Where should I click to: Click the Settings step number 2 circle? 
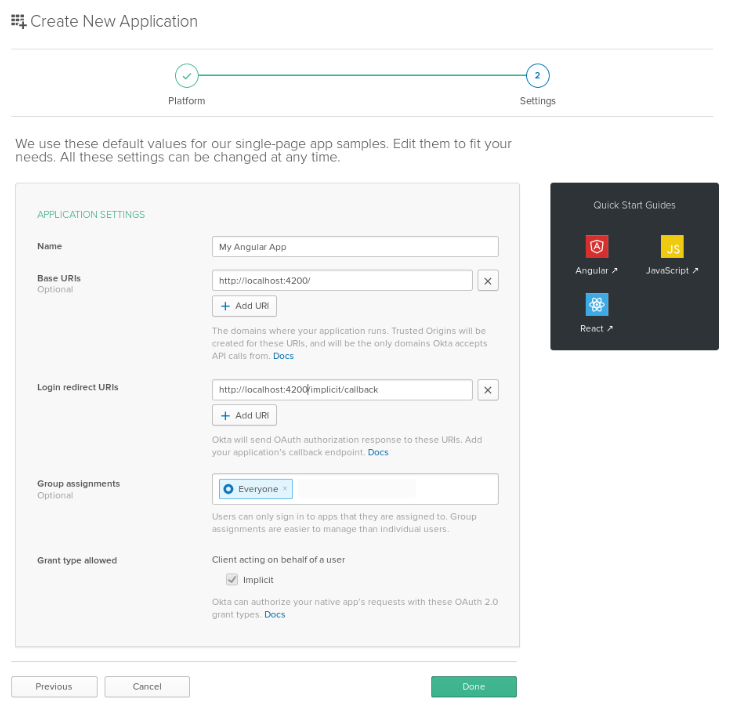(x=537, y=75)
